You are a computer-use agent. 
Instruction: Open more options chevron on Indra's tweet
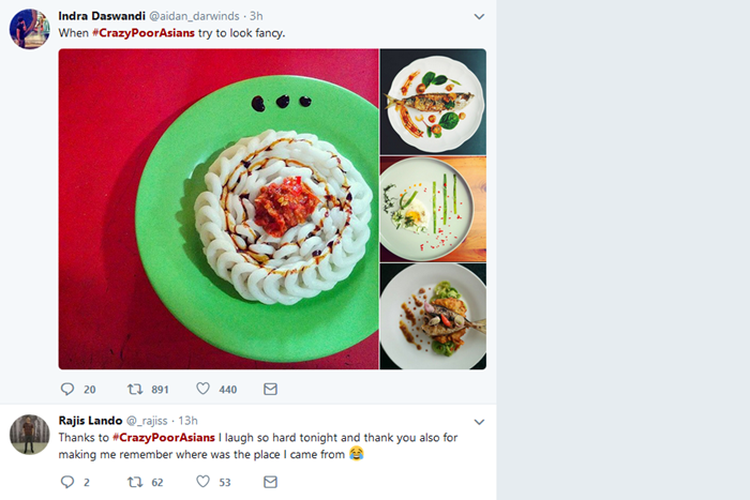(479, 17)
